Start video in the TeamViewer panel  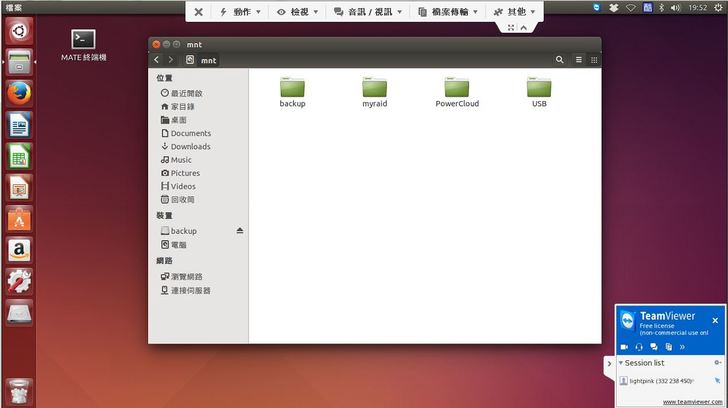coord(625,347)
